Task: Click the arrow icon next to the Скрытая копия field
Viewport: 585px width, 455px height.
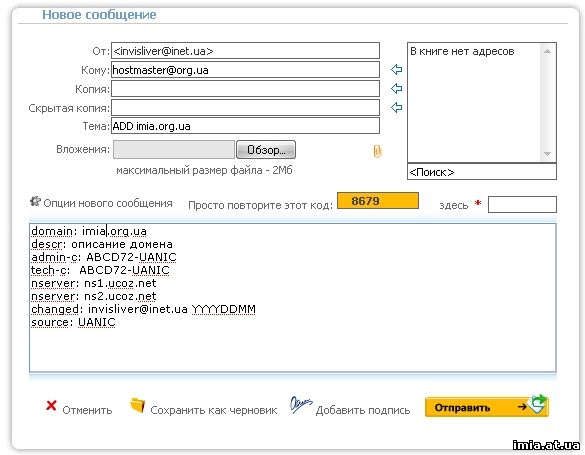Action: pos(396,107)
